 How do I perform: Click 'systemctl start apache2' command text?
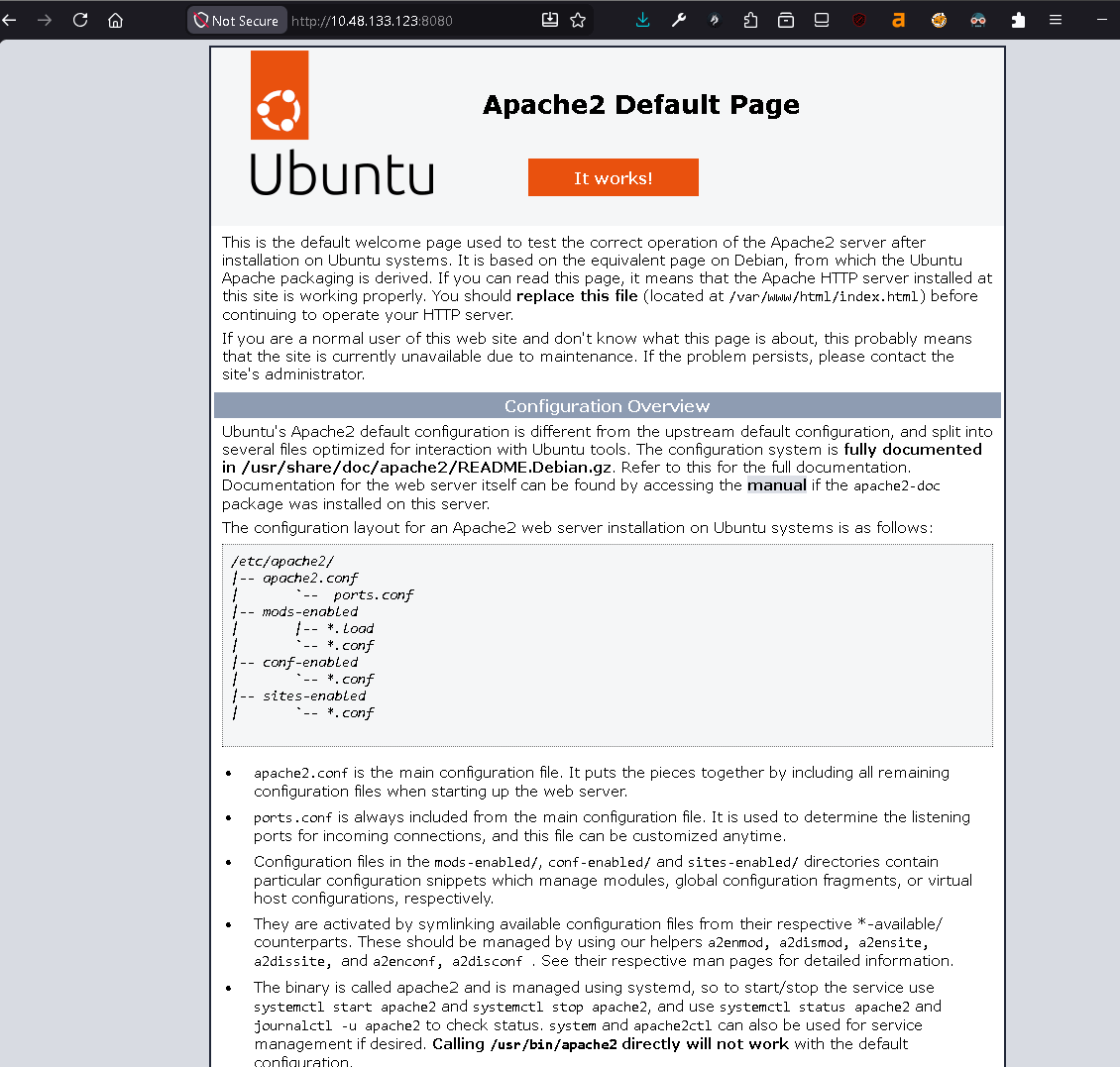(345, 1007)
